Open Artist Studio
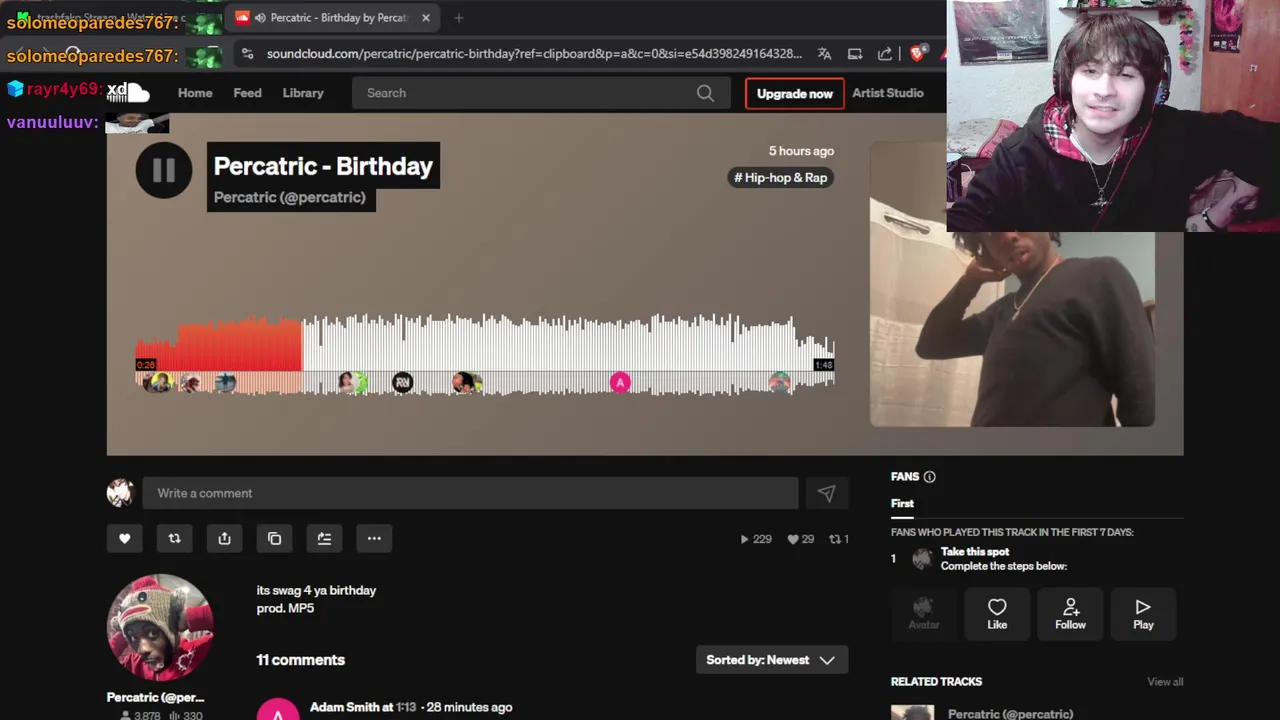Image resolution: width=1280 pixels, height=720 pixels. 888,93
